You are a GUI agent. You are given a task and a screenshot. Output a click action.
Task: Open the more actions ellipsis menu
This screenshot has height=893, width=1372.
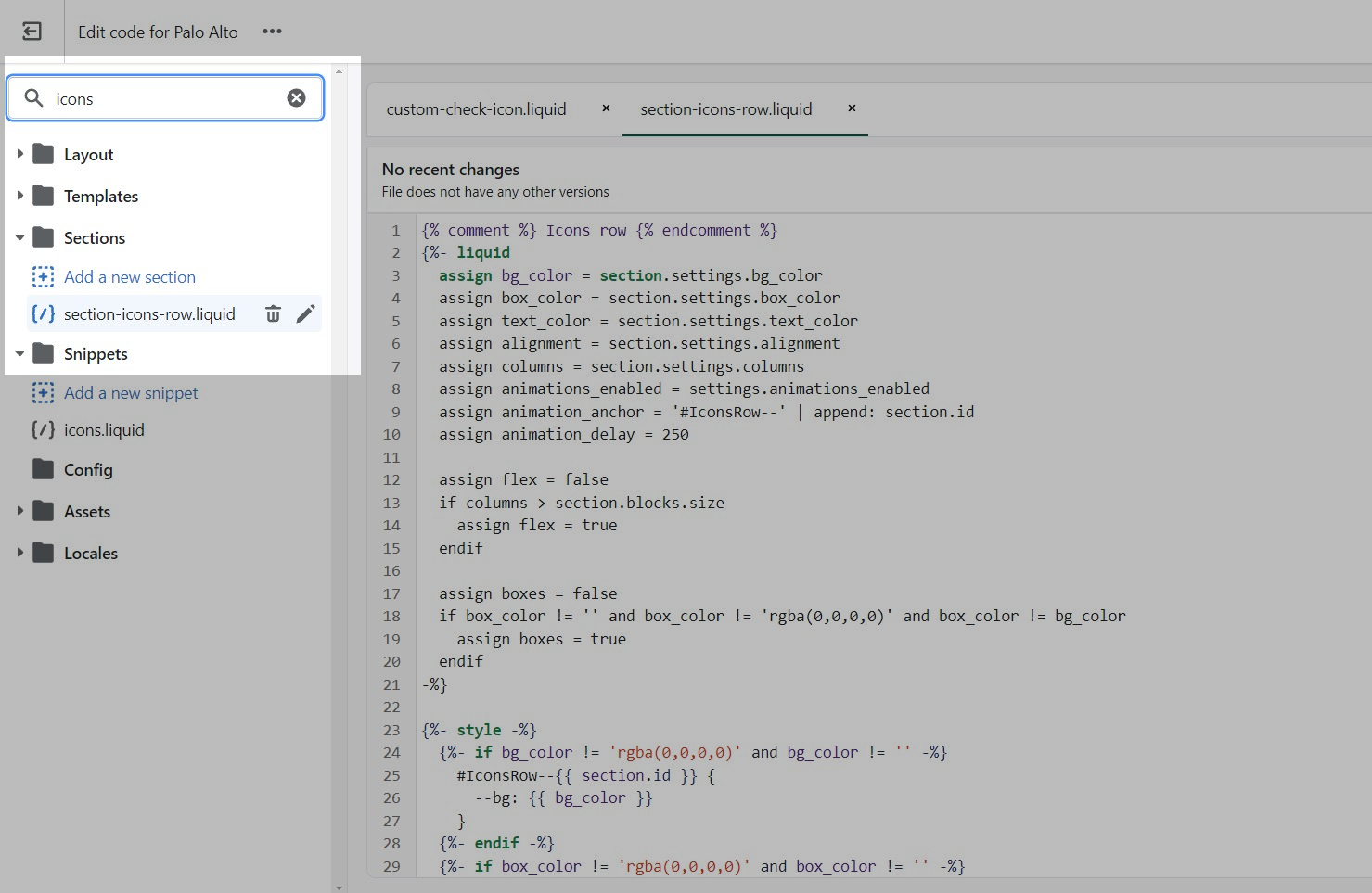[272, 32]
